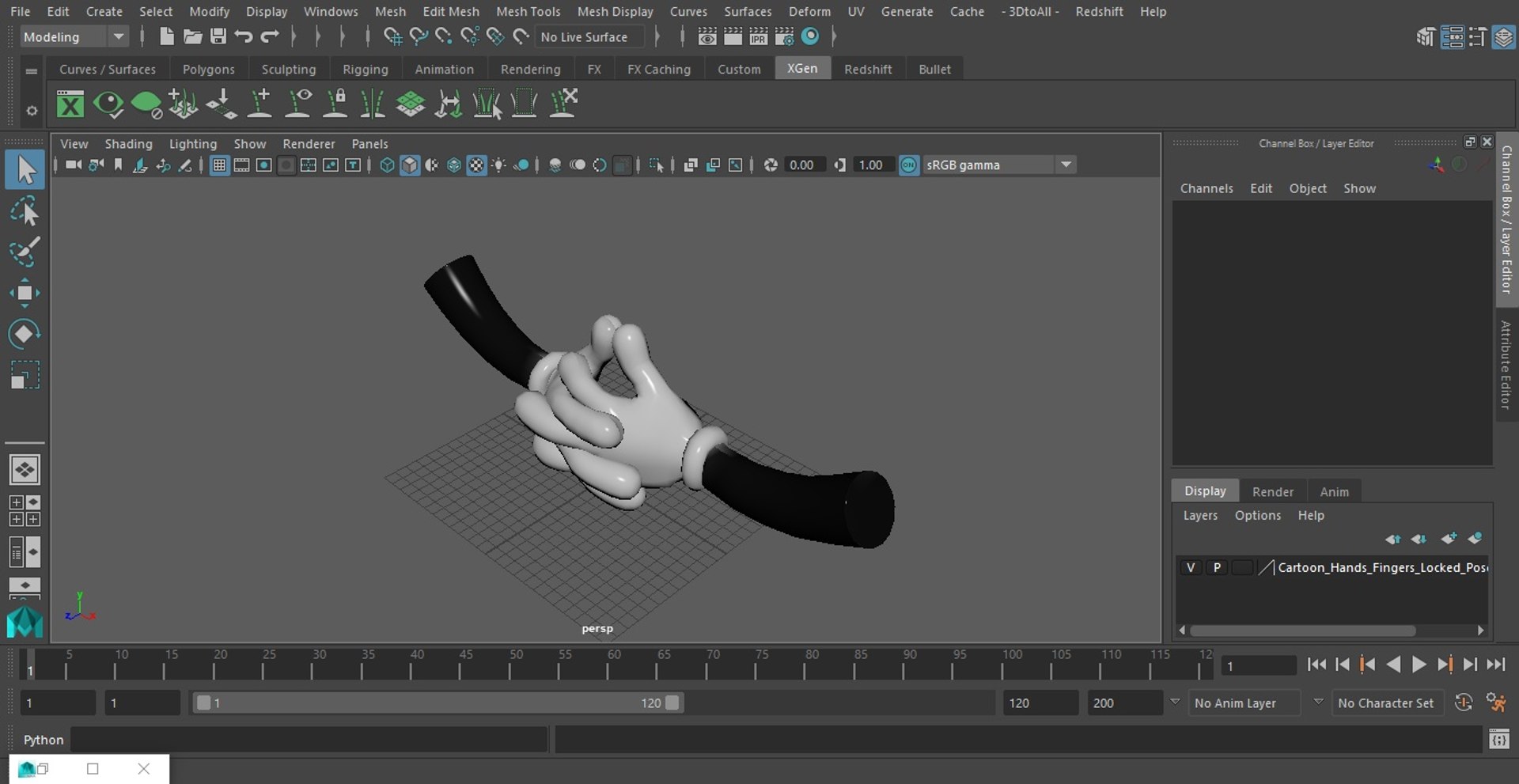Activate the Rotate tool

(25, 334)
